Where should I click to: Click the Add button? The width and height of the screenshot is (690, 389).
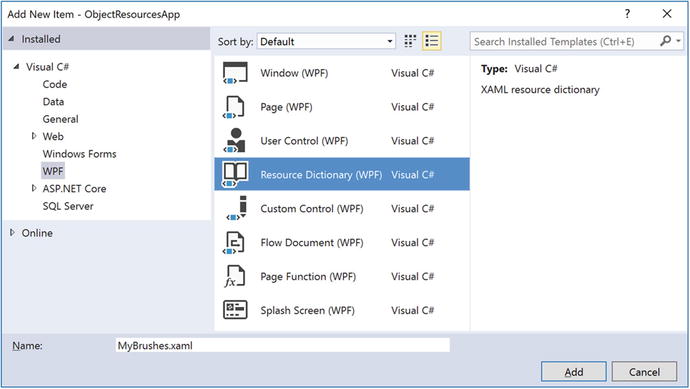coord(574,372)
